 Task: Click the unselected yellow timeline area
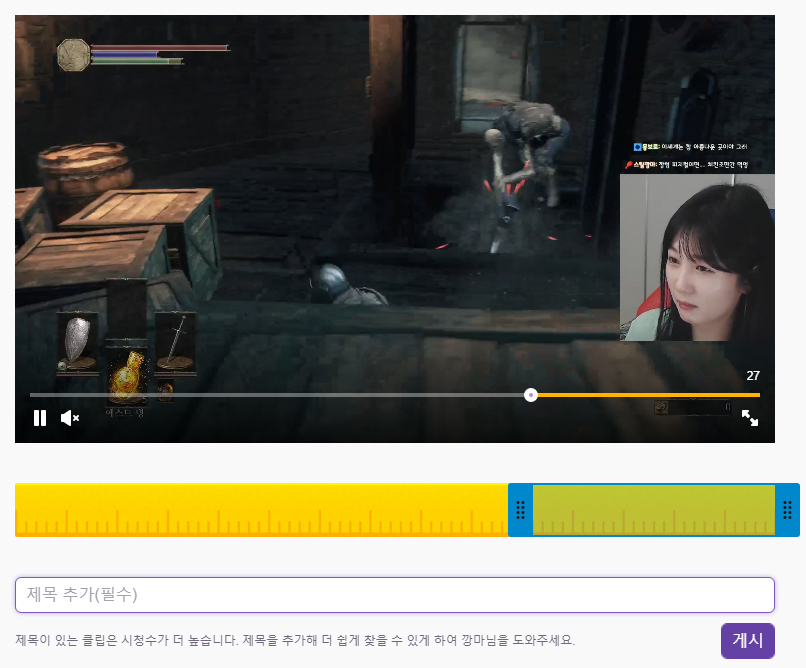[x=262, y=510]
